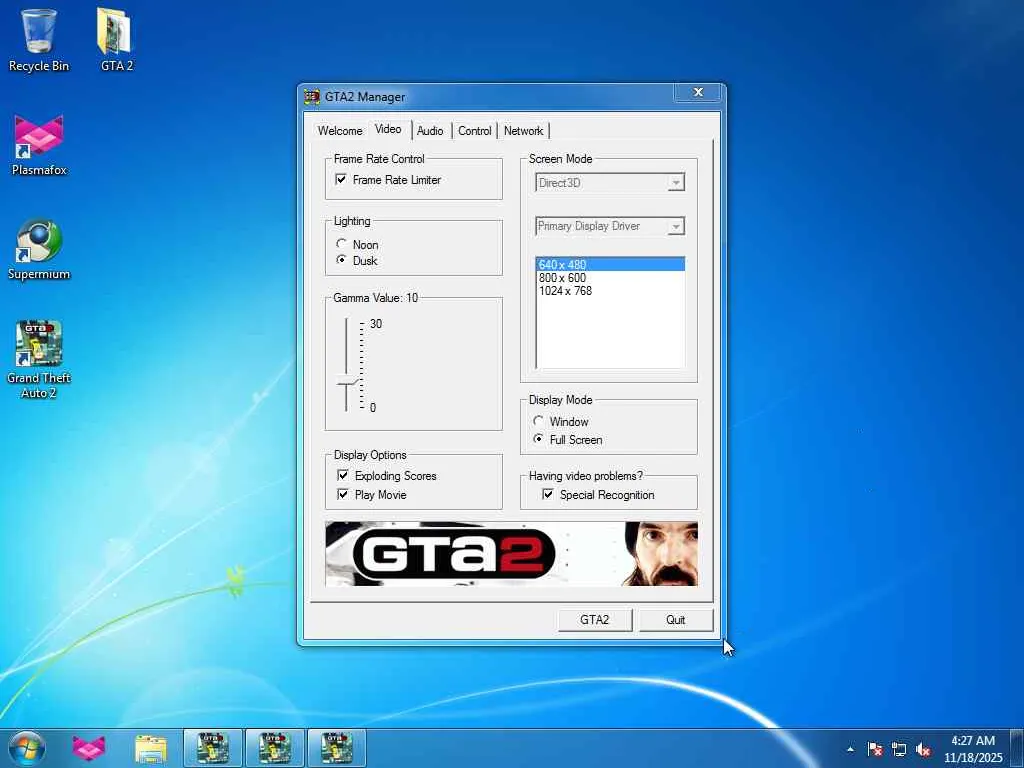Screen dimensions: 1024x768
Task: Switch to the Audio tab
Action: [x=430, y=131]
